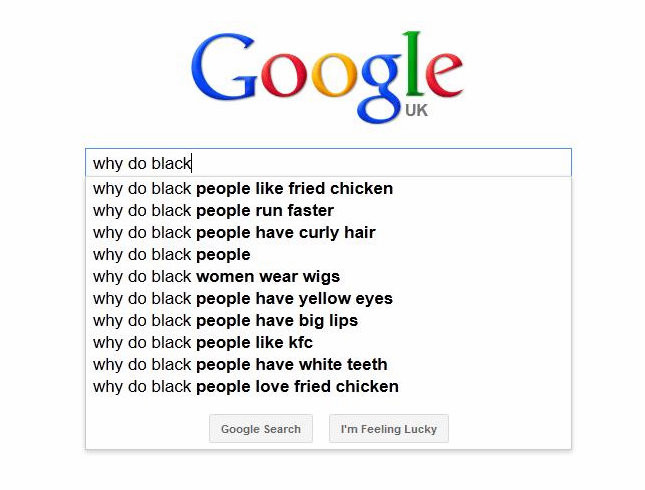The height and width of the screenshot is (490, 645).
Task: Pick suggestion 'people like kfc'
Action: pyautogui.click(x=328, y=343)
